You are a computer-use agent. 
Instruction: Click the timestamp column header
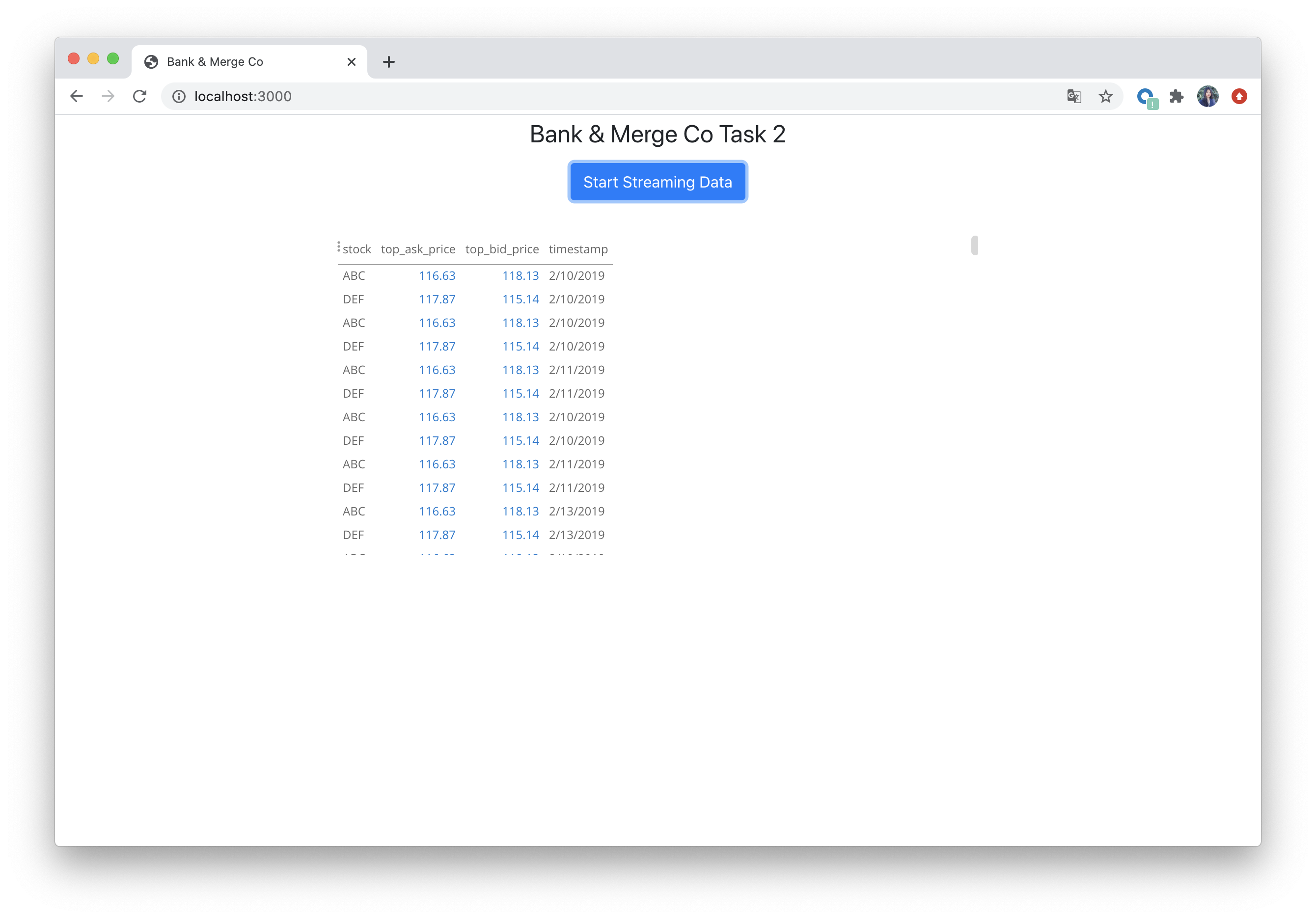pos(578,248)
